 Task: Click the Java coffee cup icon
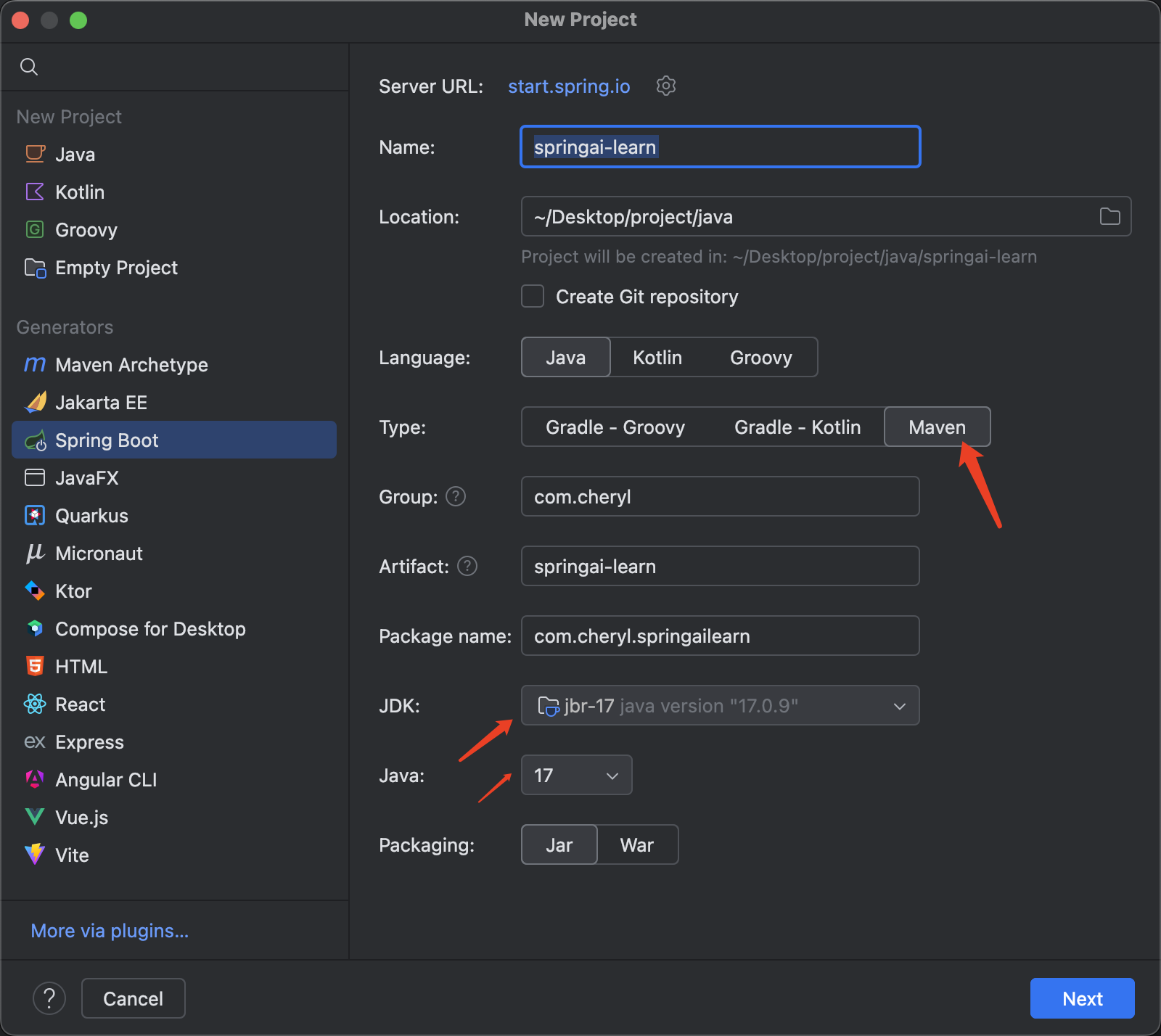click(x=35, y=154)
